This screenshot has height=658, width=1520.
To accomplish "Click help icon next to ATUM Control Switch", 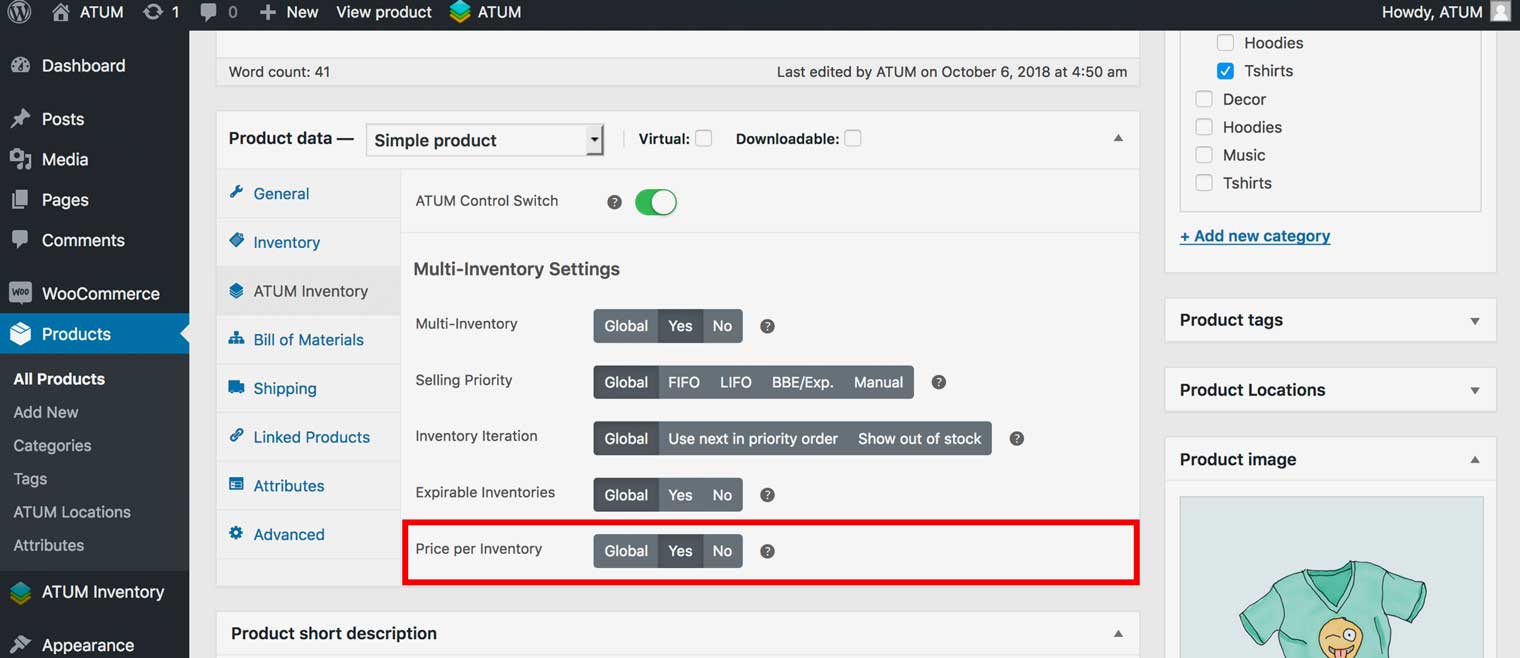I will click(614, 202).
